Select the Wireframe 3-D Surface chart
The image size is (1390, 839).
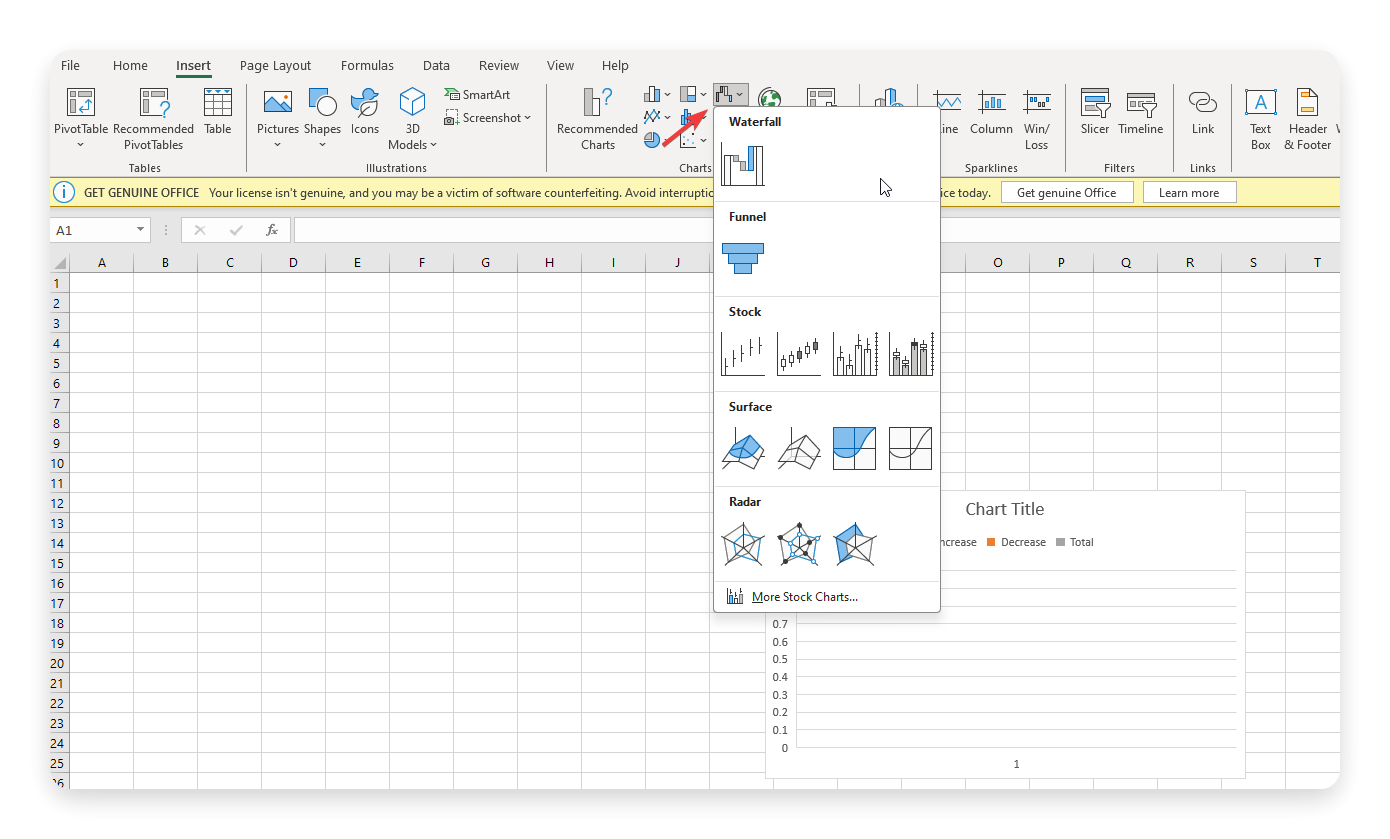(799, 449)
